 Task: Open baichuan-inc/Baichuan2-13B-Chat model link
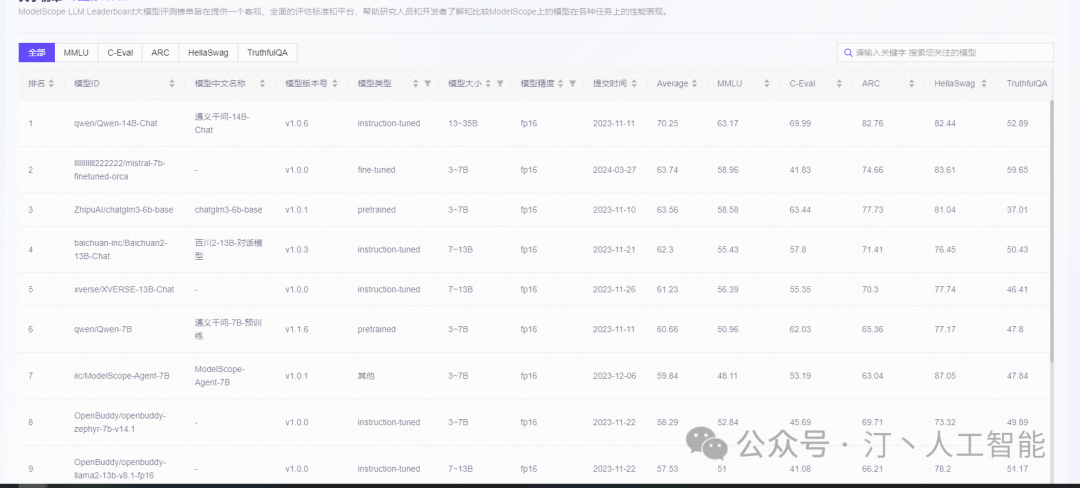point(121,249)
